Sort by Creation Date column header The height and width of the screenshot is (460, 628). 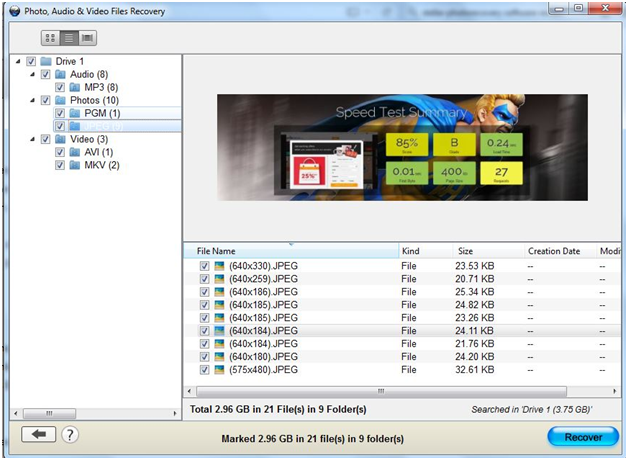tap(560, 251)
